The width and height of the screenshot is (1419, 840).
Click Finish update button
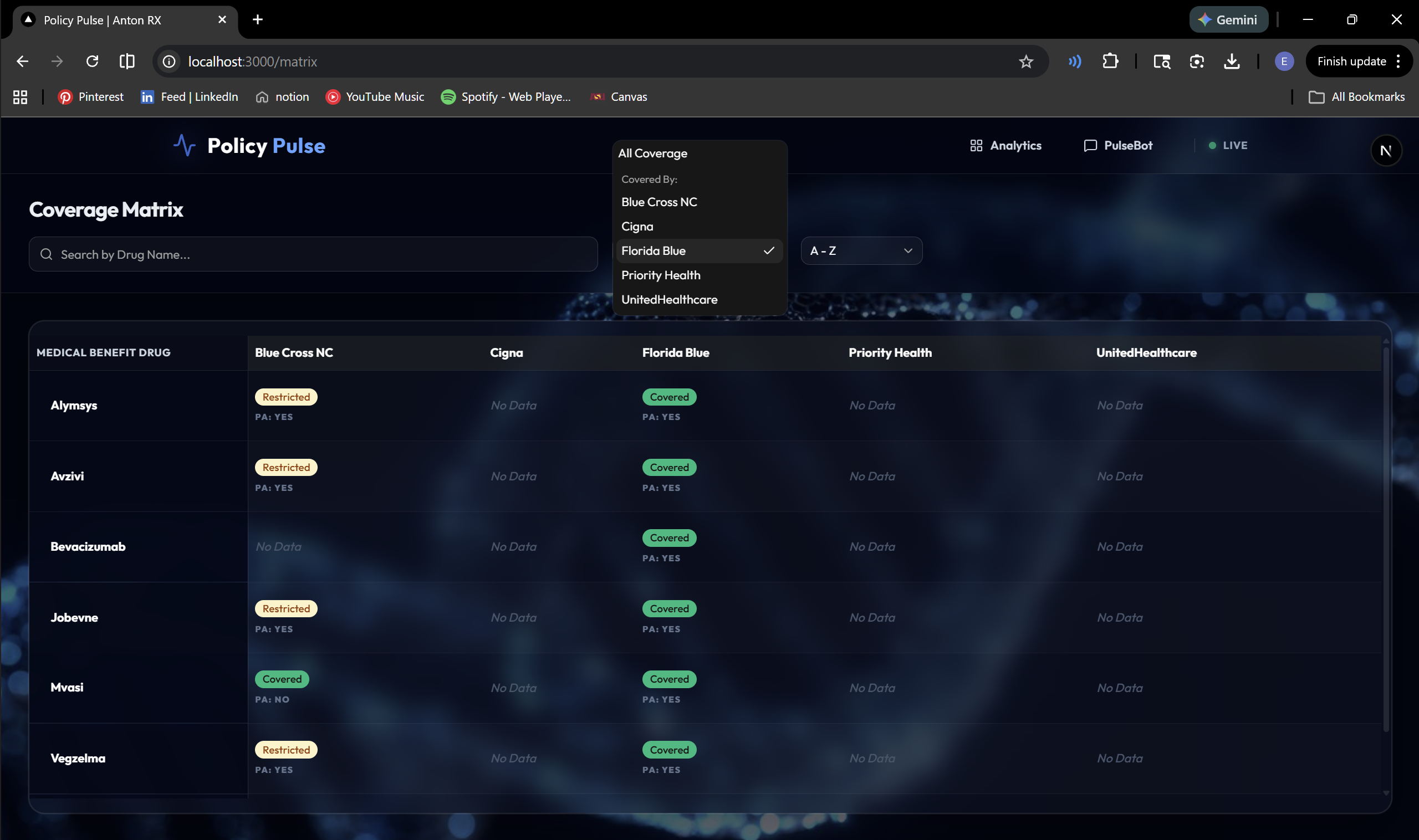pos(1351,61)
